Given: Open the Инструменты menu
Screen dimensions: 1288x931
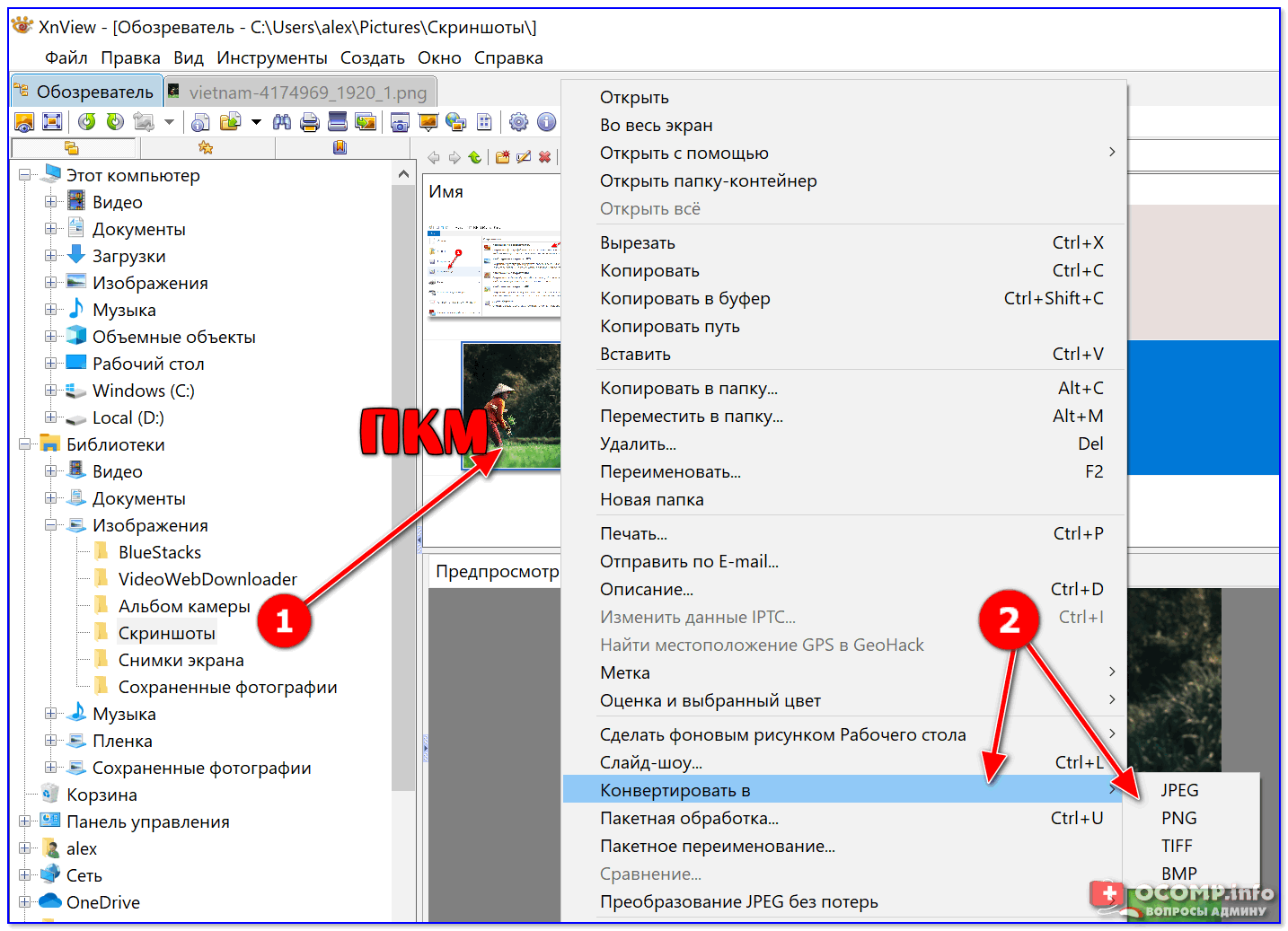Looking at the screenshot, I should 271,58.
